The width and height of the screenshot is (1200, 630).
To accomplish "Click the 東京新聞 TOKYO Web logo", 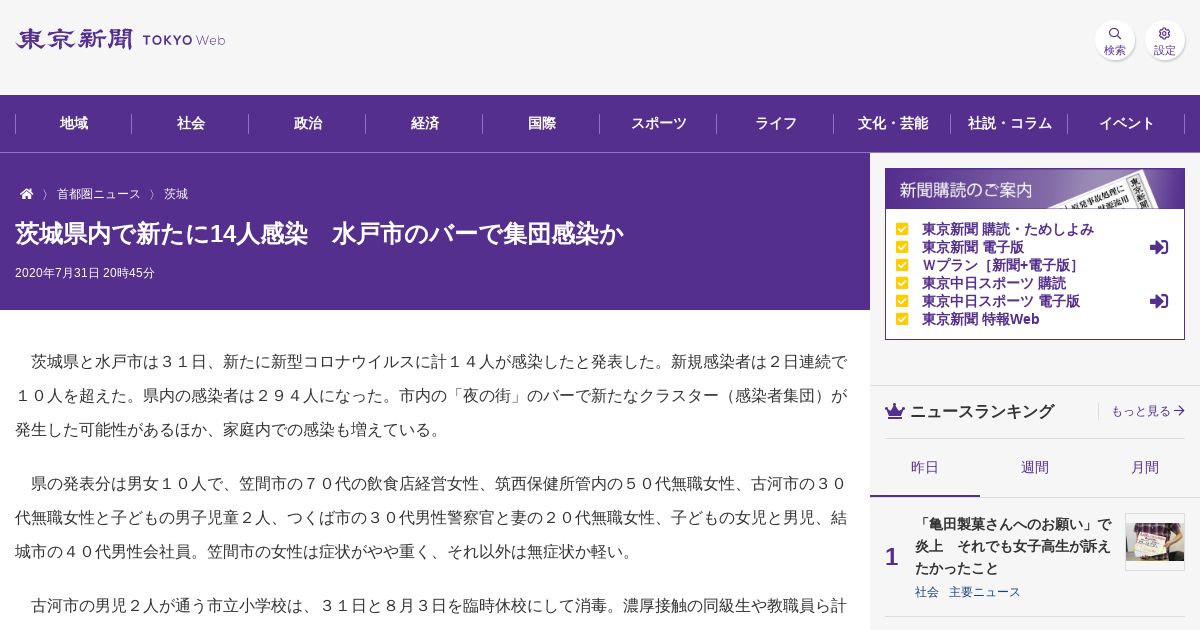I will [120, 40].
